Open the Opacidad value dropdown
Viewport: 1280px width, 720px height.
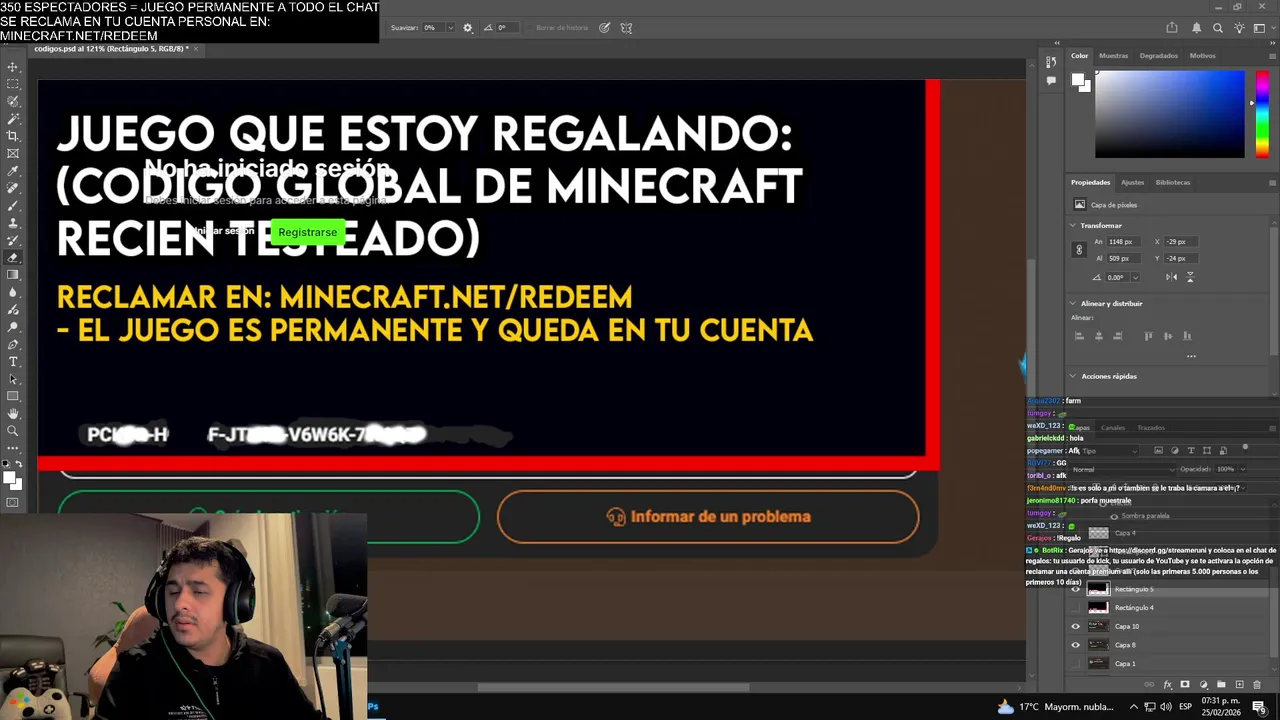1241,469
